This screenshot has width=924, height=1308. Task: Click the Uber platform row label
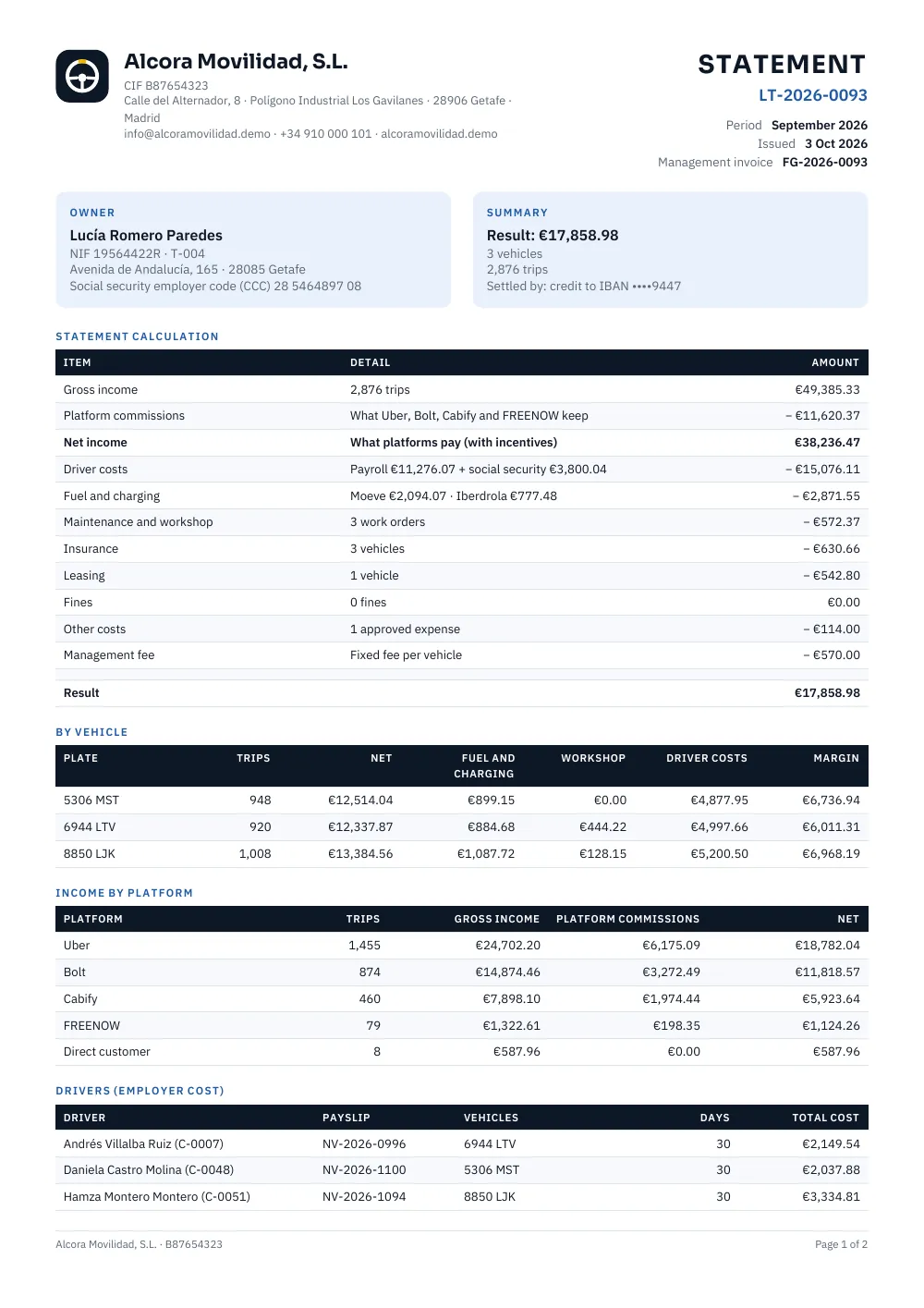click(77, 946)
